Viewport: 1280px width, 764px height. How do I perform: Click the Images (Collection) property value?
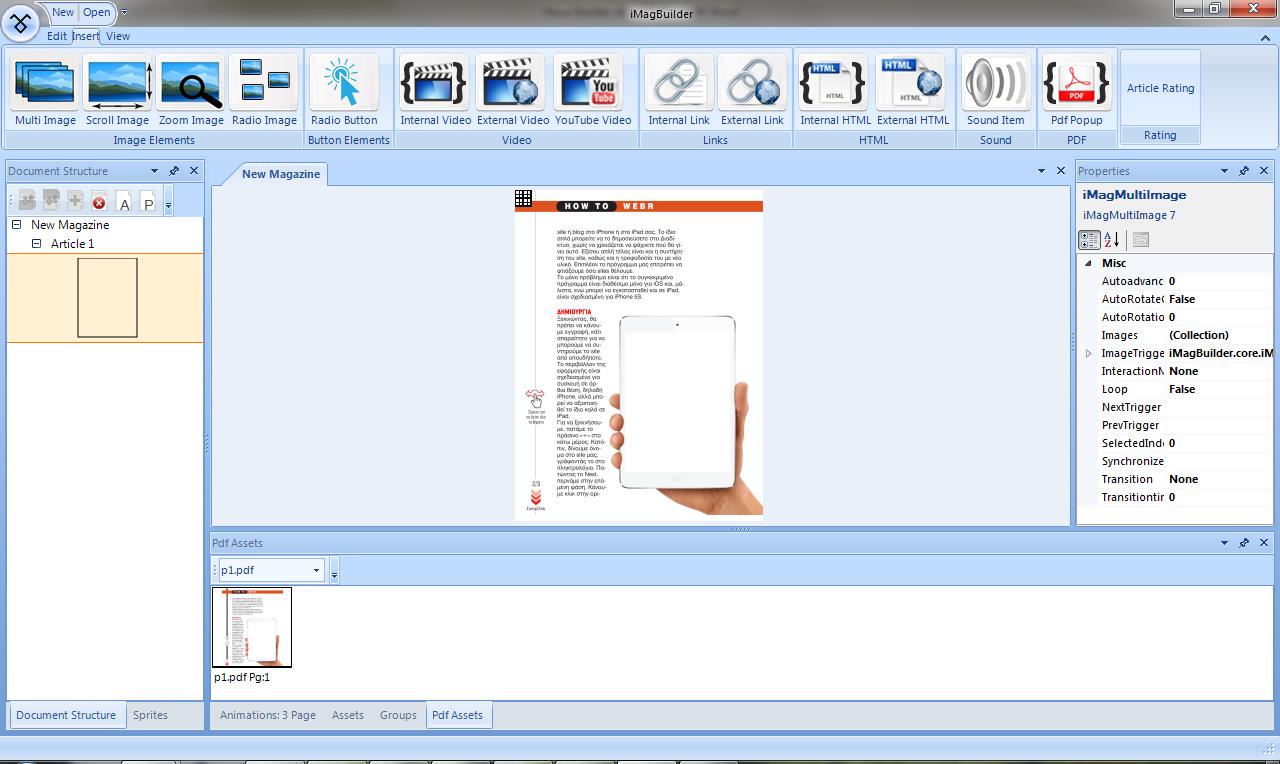point(1220,335)
